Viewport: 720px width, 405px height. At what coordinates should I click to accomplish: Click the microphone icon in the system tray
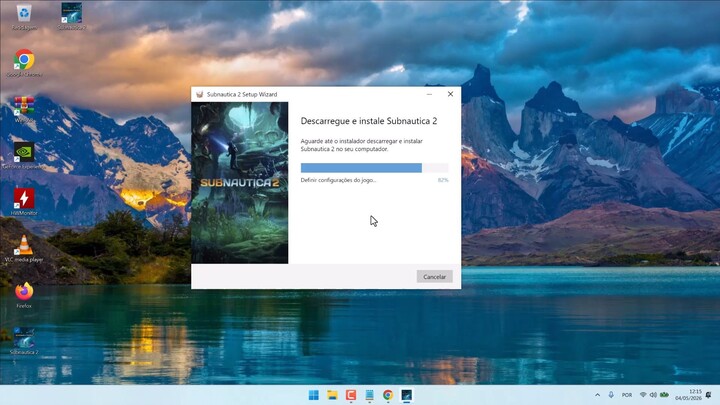[611, 395]
